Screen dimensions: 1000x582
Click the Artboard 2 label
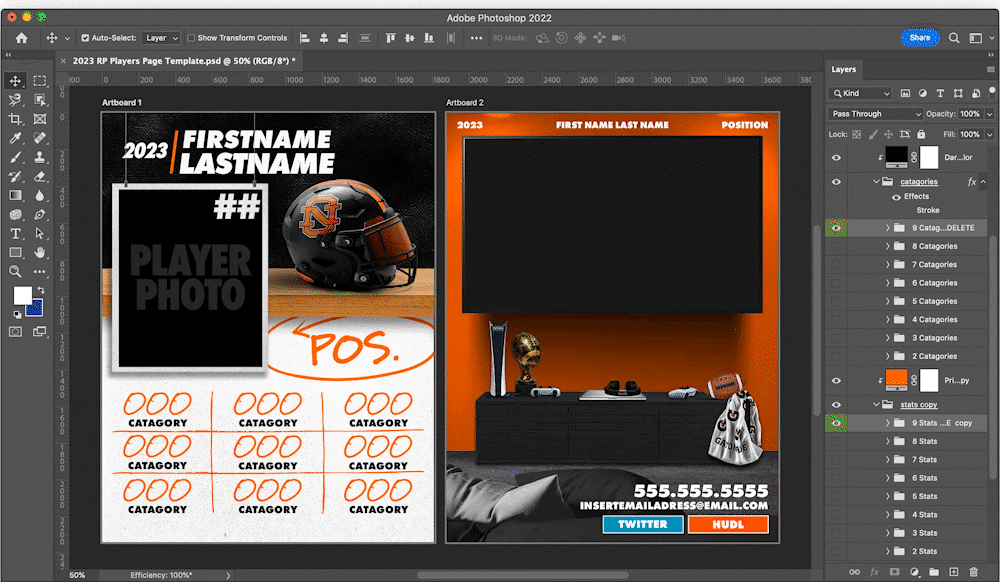[x=465, y=103]
